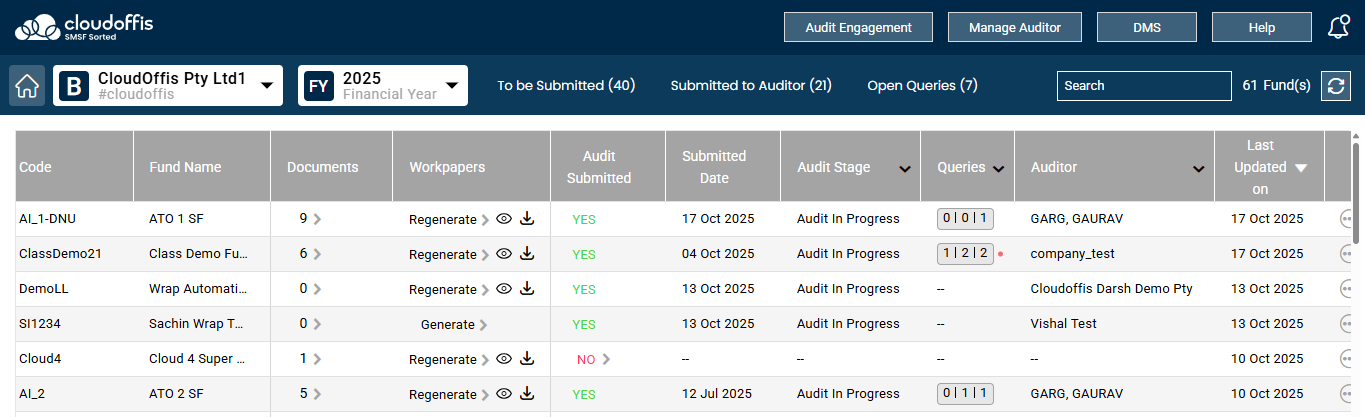
Task: View workpapers eye icon for ATO 1 SF
Action: tap(504, 219)
